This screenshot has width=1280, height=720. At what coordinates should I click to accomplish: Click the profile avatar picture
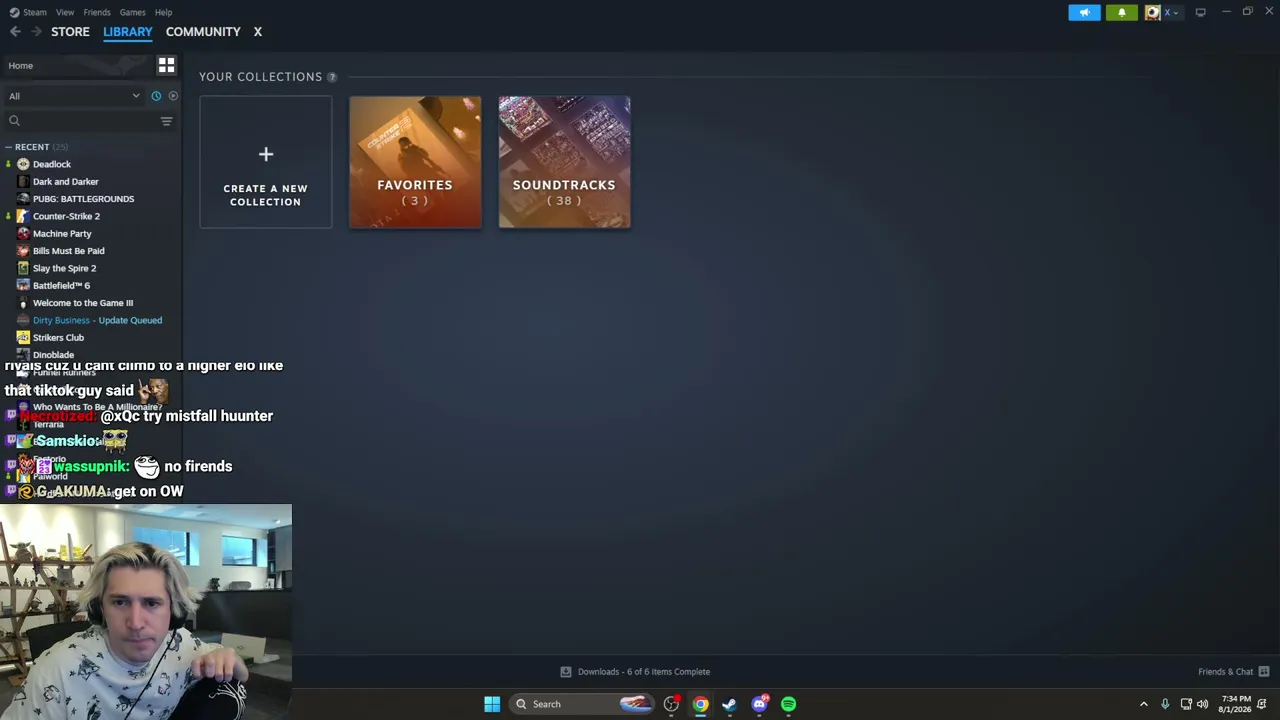[1152, 12]
